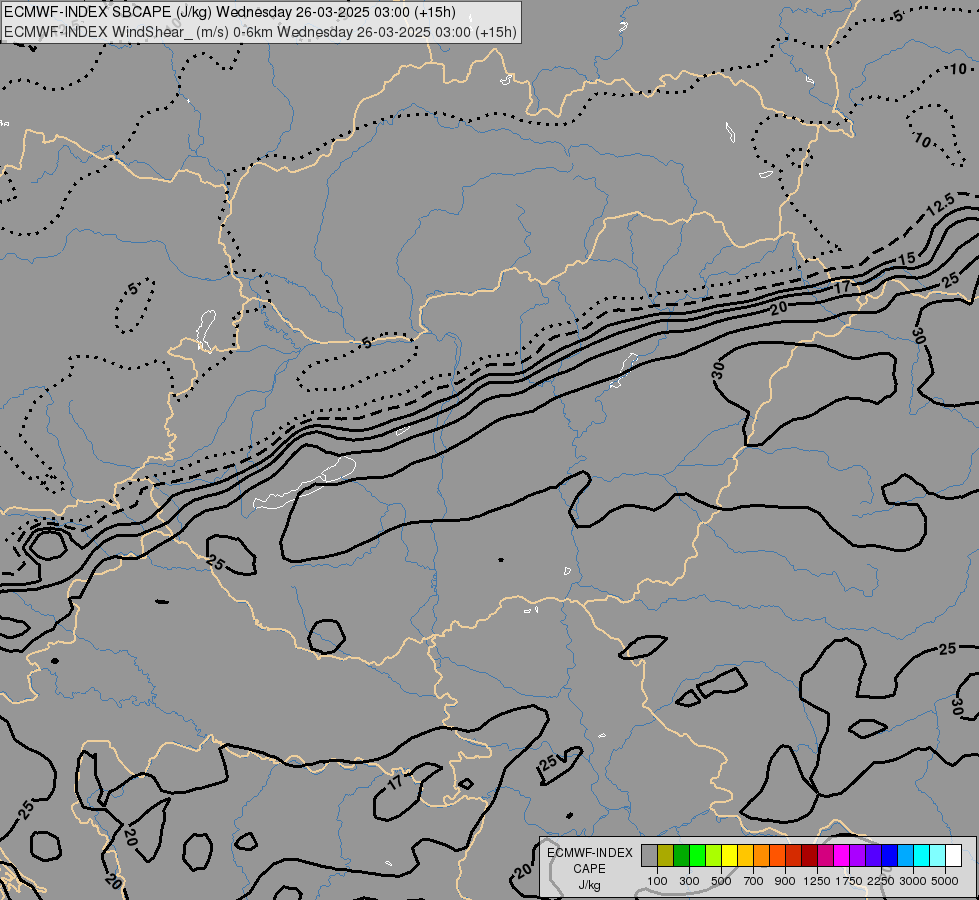This screenshot has width=979, height=900.
Task: Click the WindShear 0-6km title line
Action: point(260,32)
